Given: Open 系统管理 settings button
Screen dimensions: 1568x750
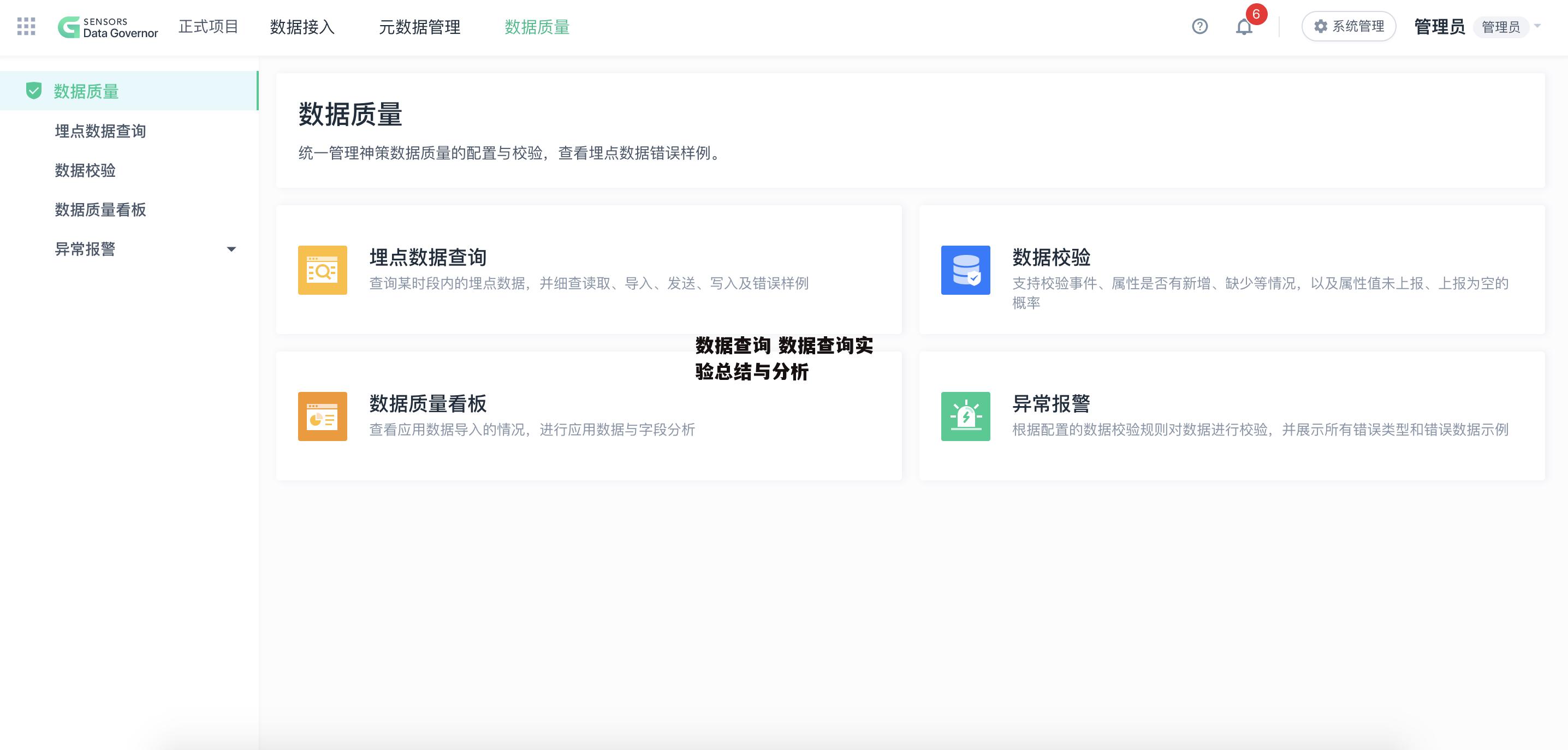Looking at the screenshot, I should (x=1349, y=27).
